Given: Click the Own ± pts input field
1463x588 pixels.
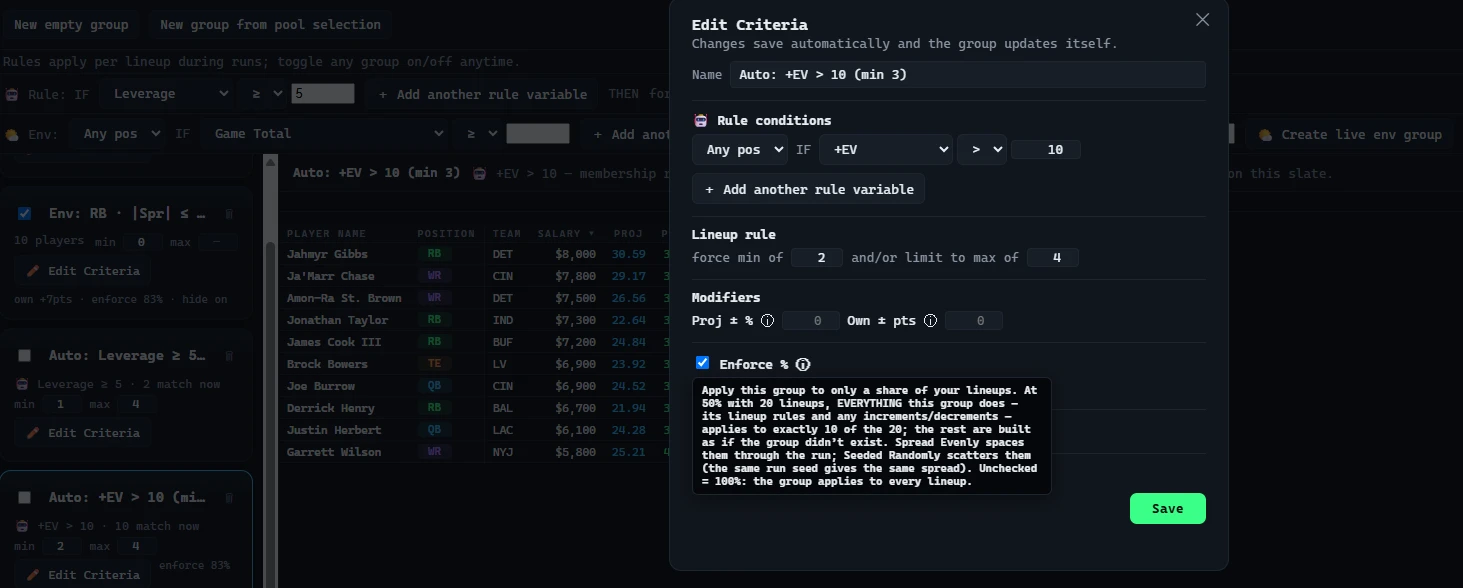Looking at the screenshot, I should pos(974,321).
